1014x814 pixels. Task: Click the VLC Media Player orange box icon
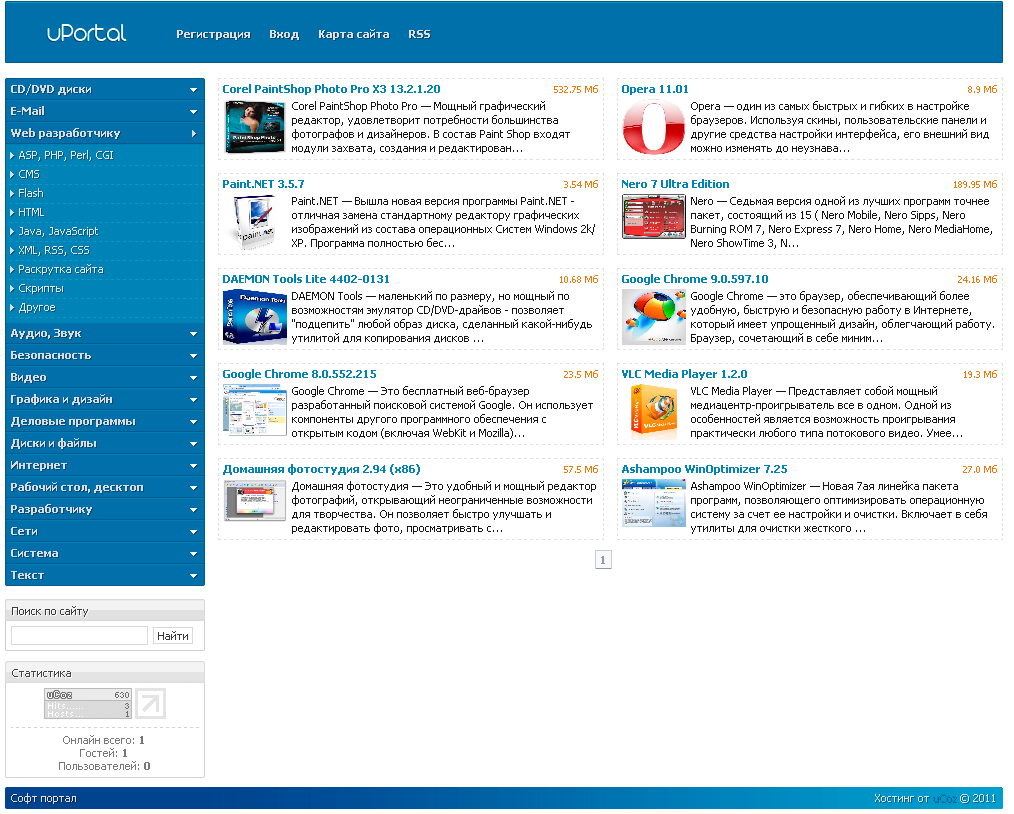pyautogui.click(x=652, y=412)
